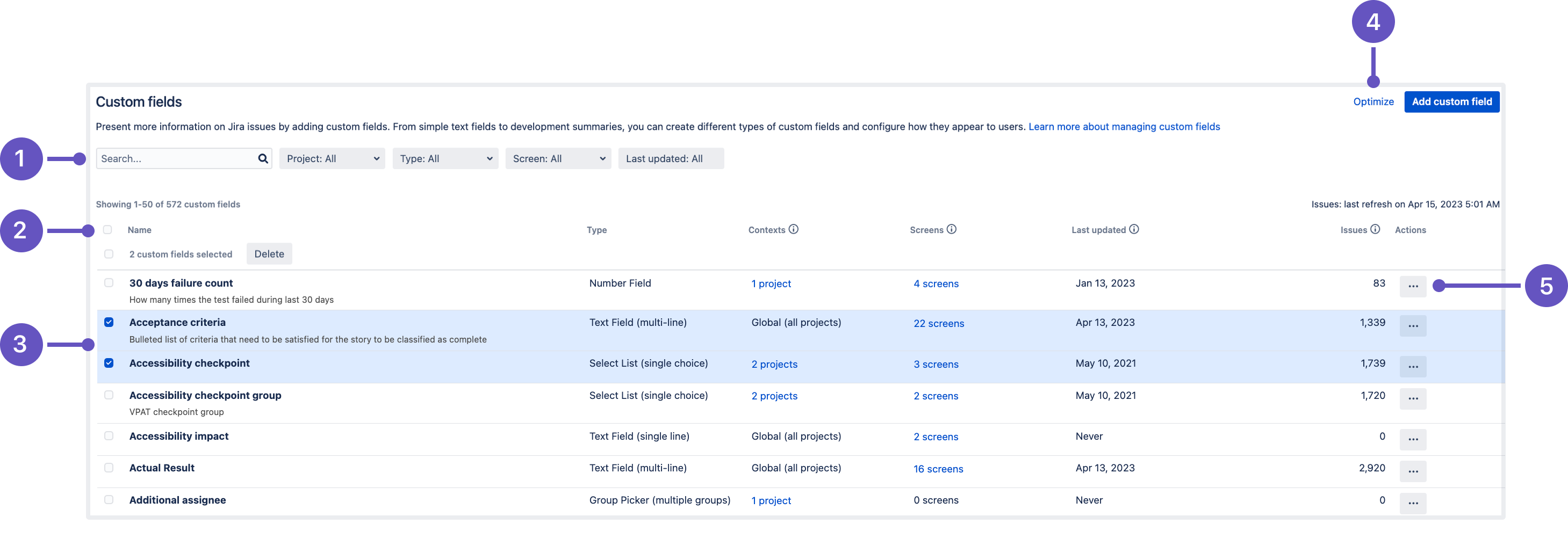
Task: Open actions menu for Acceptance criteria
Action: (1412, 326)
